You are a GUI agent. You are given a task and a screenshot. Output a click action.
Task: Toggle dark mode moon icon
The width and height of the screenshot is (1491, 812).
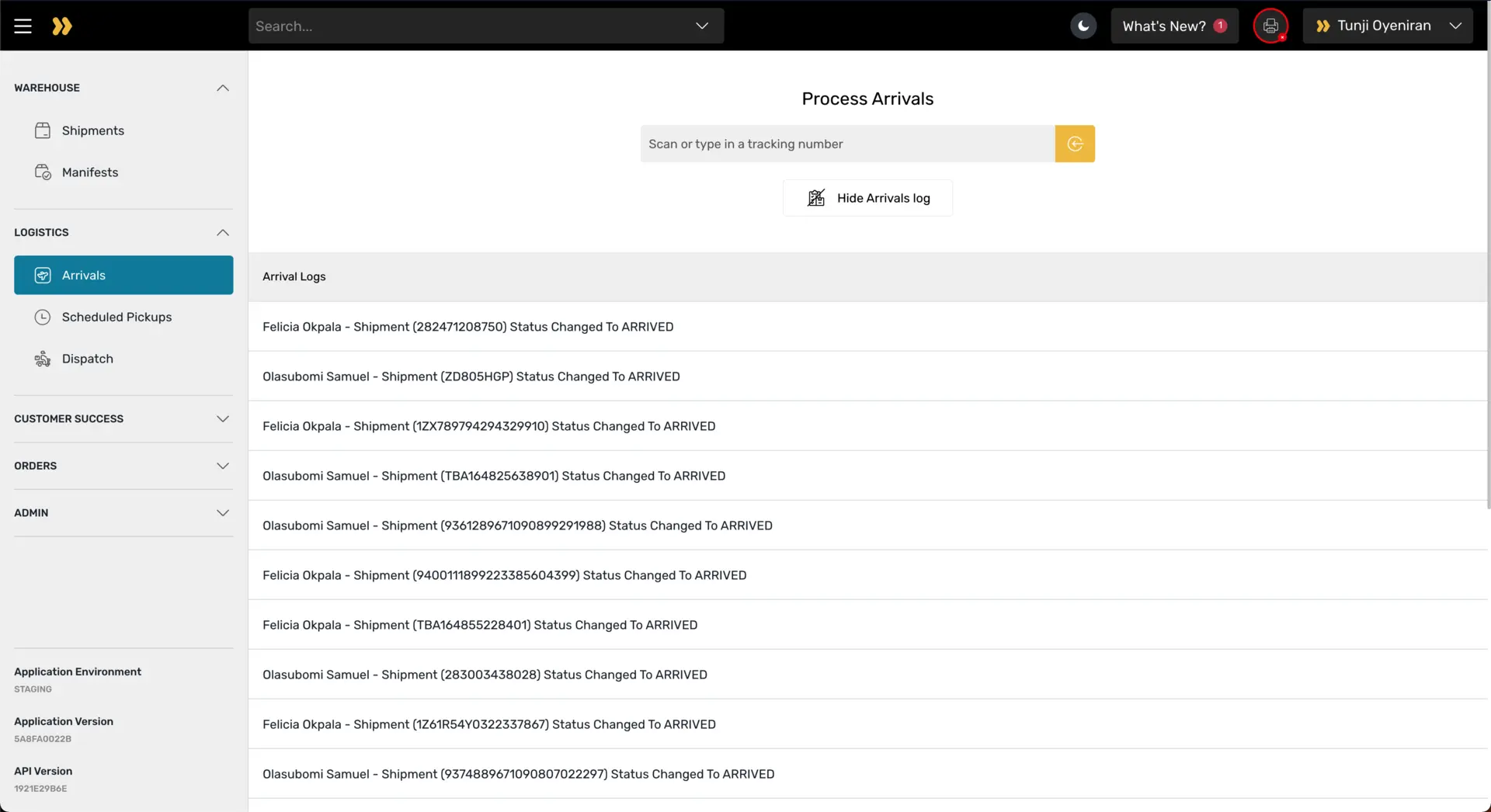1083,26
